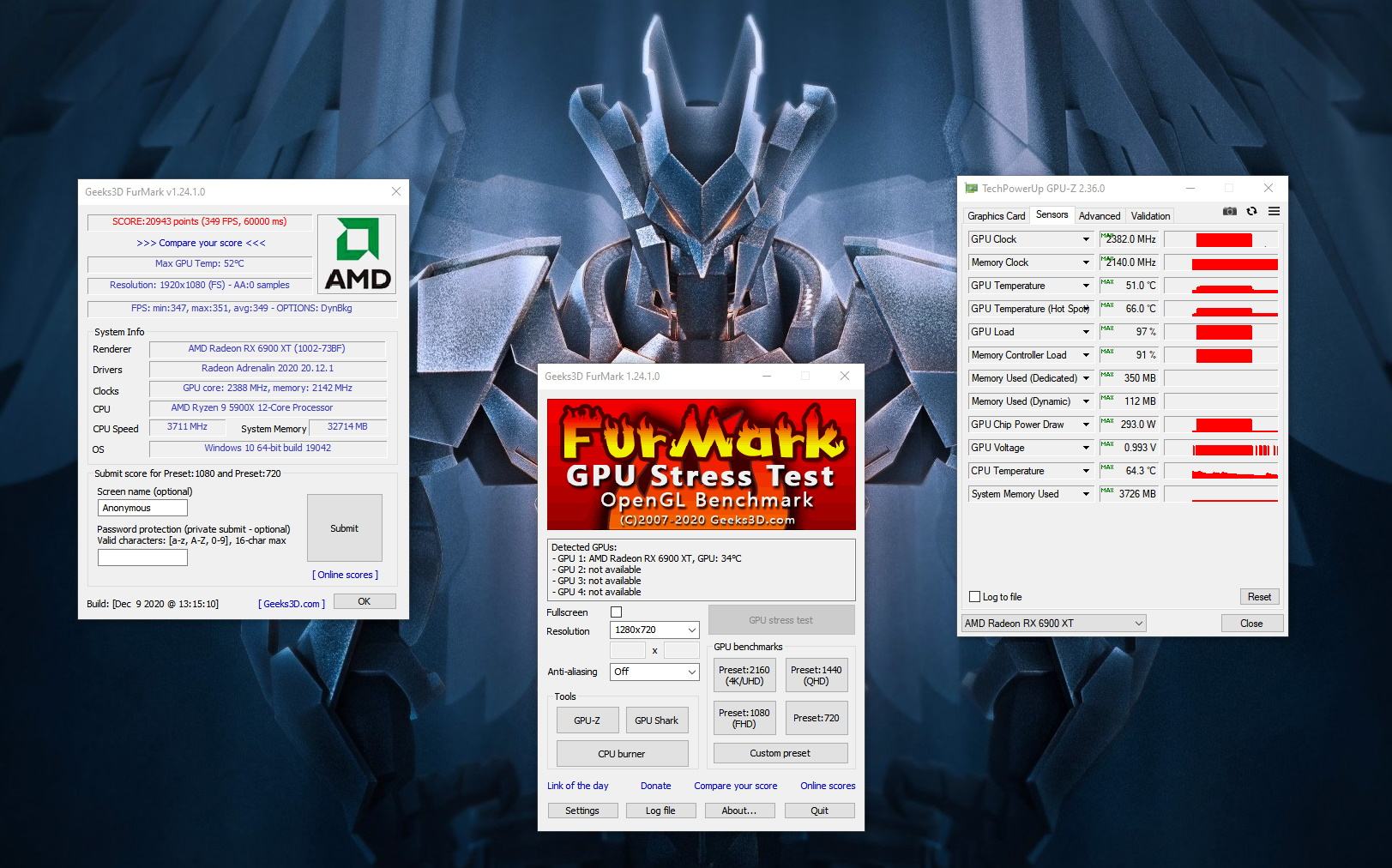This screenshot has width=1392, height=868.
Task: Open the AMD Radeon RX 6900 XT device selector
Action: click(x=1054, y=624)
